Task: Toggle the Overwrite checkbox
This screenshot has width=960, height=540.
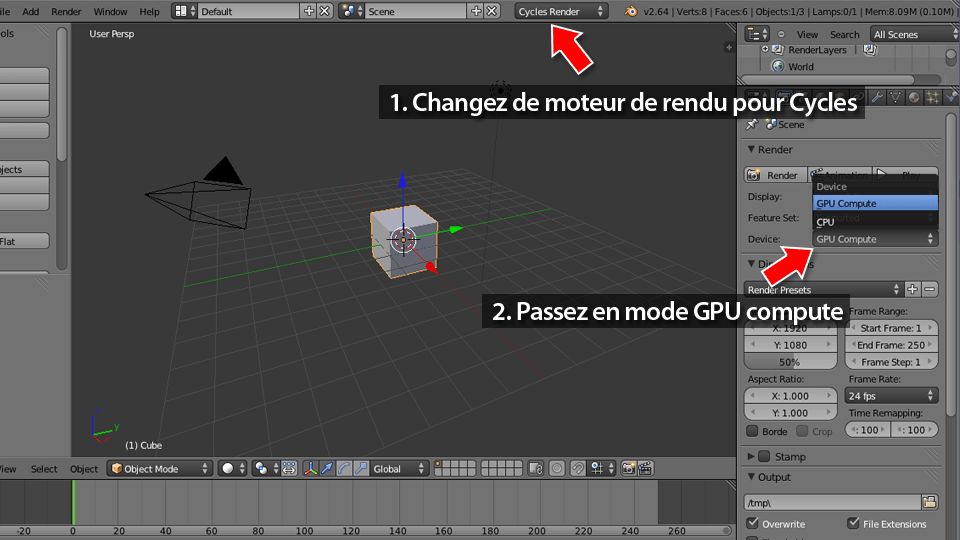Action: tap(752, 523)
